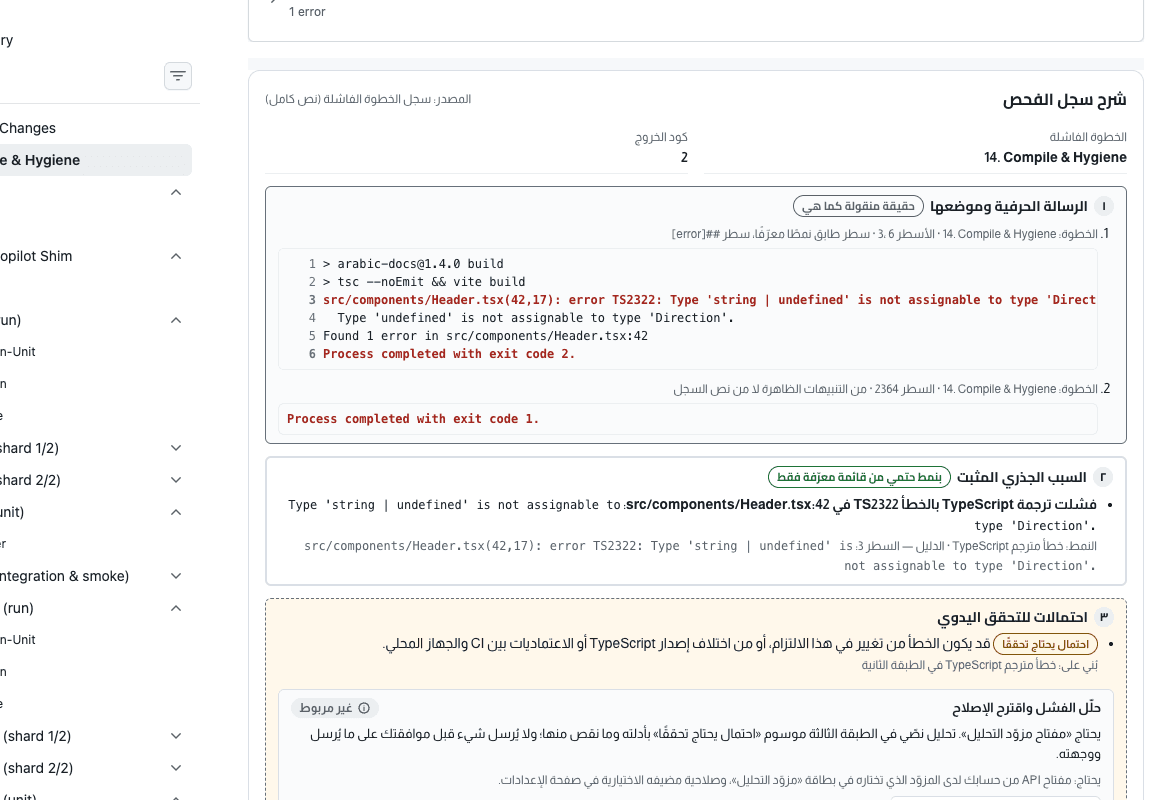Click the heading «السبب الجذري المثبت»
The image size is (1168, 800).
pos(1021,477)
